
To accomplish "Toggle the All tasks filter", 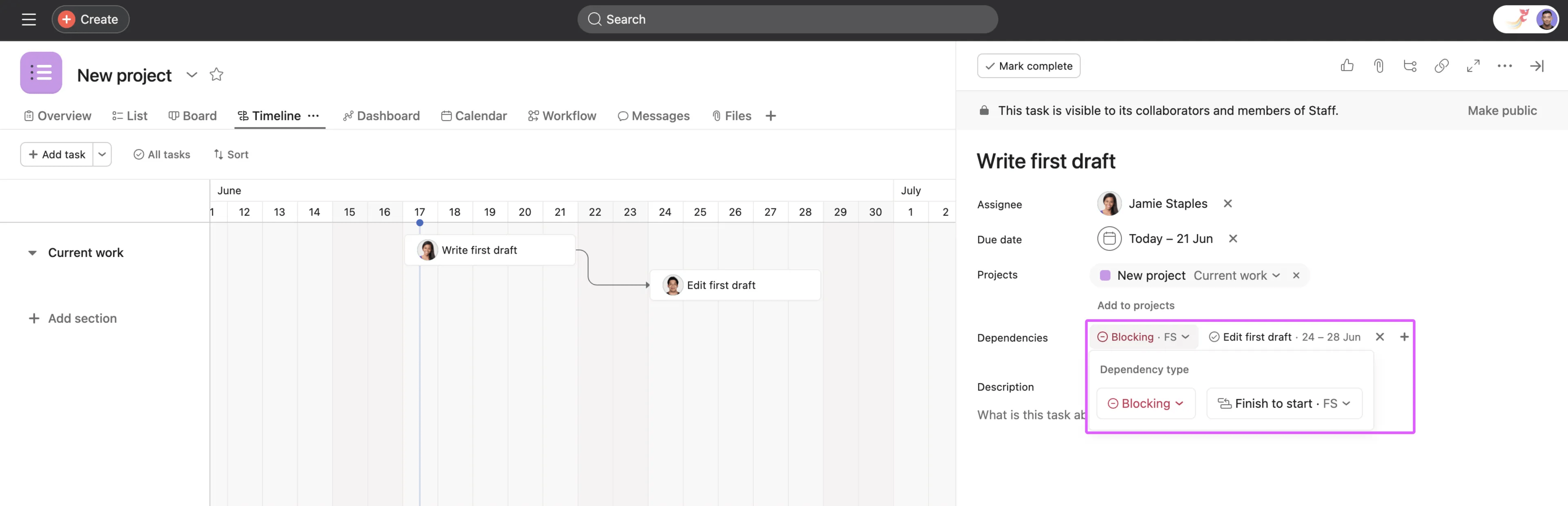I will tap(162, 155).
